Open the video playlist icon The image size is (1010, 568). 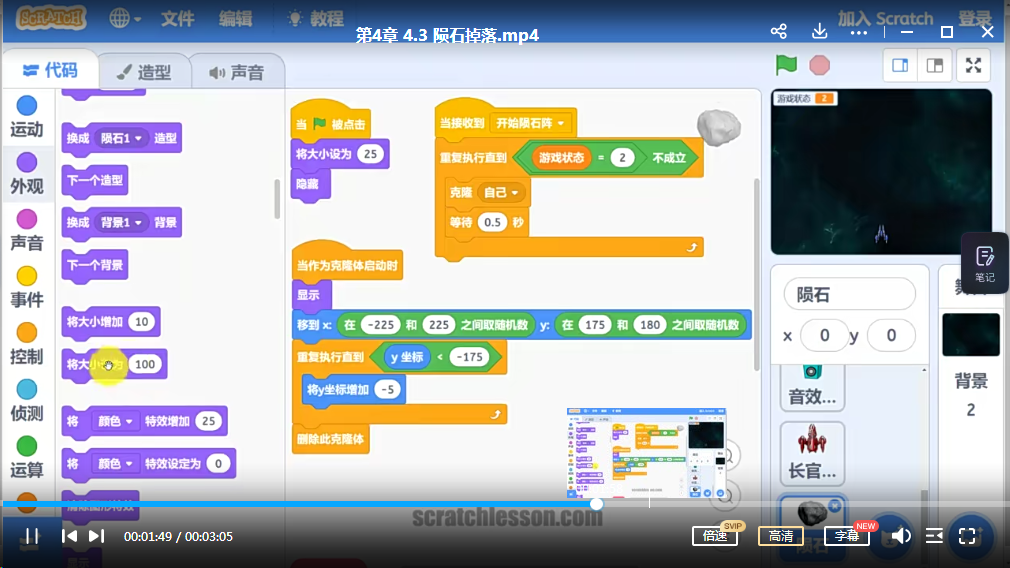pyautogui.click(x=933, y=536)
